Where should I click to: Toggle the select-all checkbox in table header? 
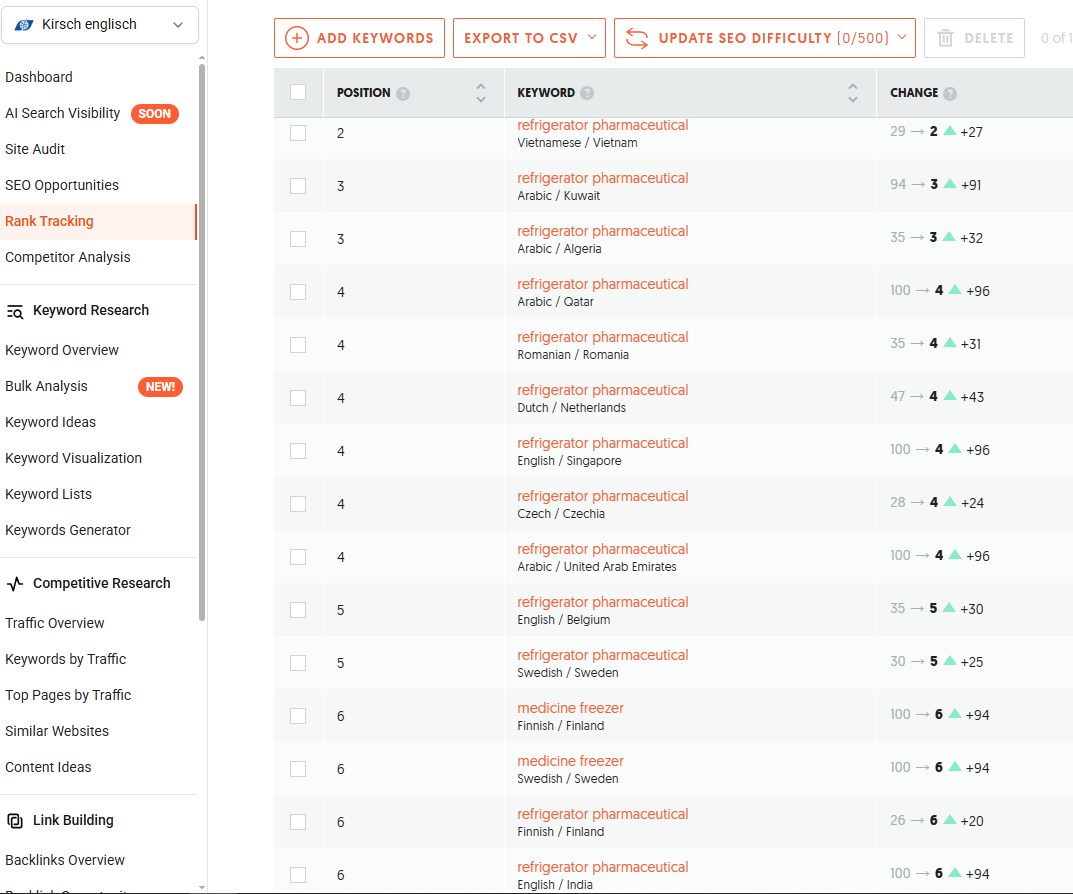click(x=298, y=92)
